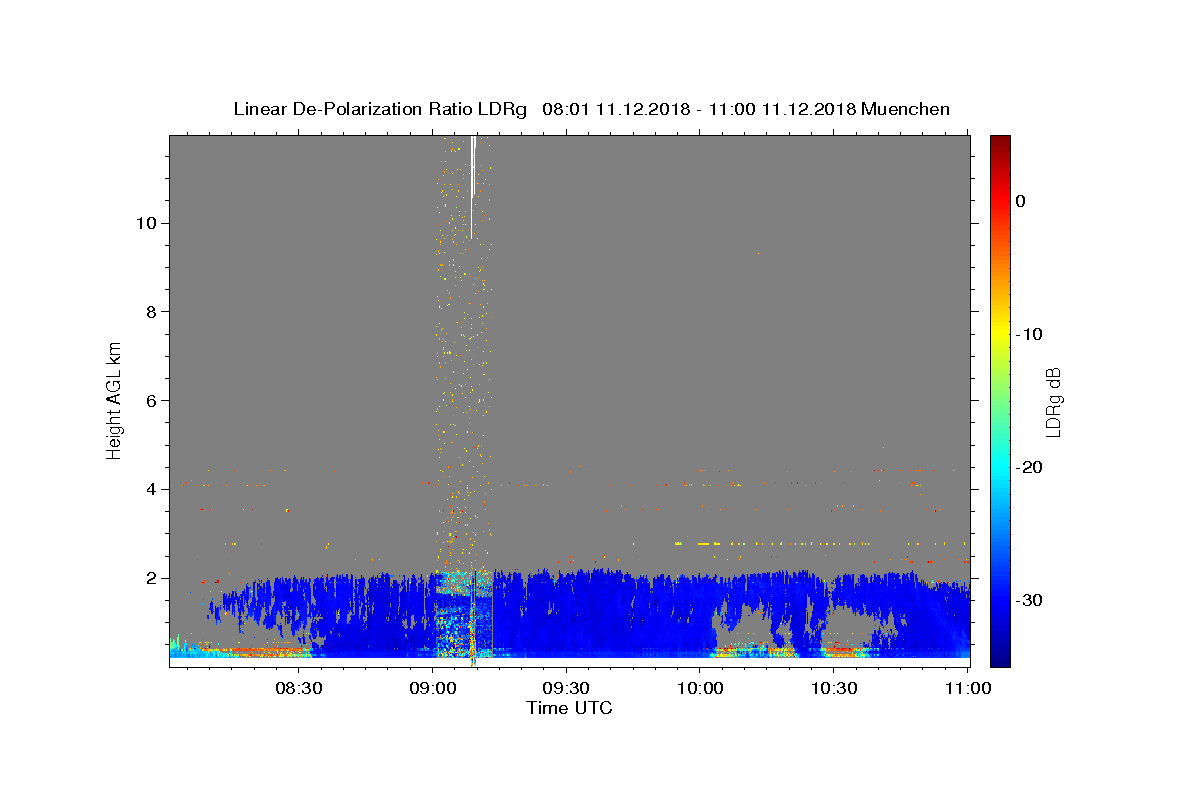
Task: Click the 11:00 time tick label
Action: (969, 688)
